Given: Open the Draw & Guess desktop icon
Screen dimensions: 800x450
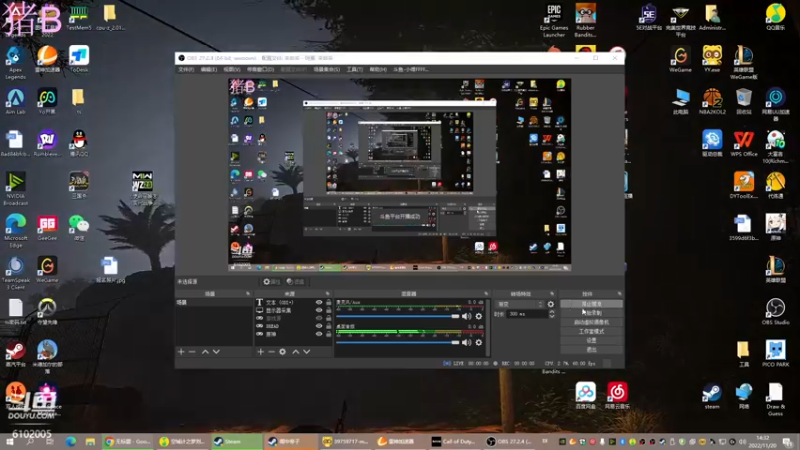Looking at the screenshot, I should point(775,399).
